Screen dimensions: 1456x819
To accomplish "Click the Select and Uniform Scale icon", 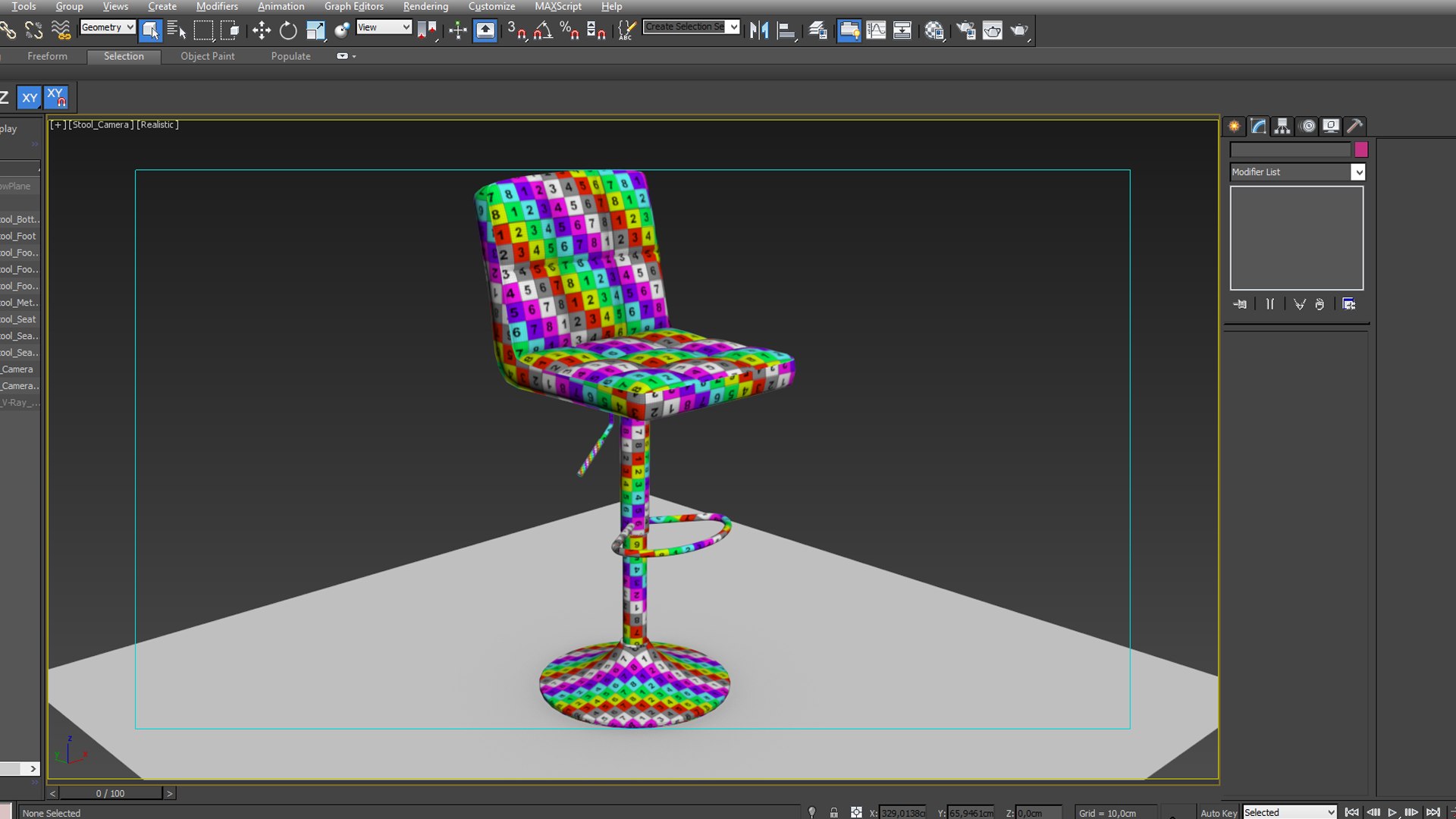I will point(315,30).
